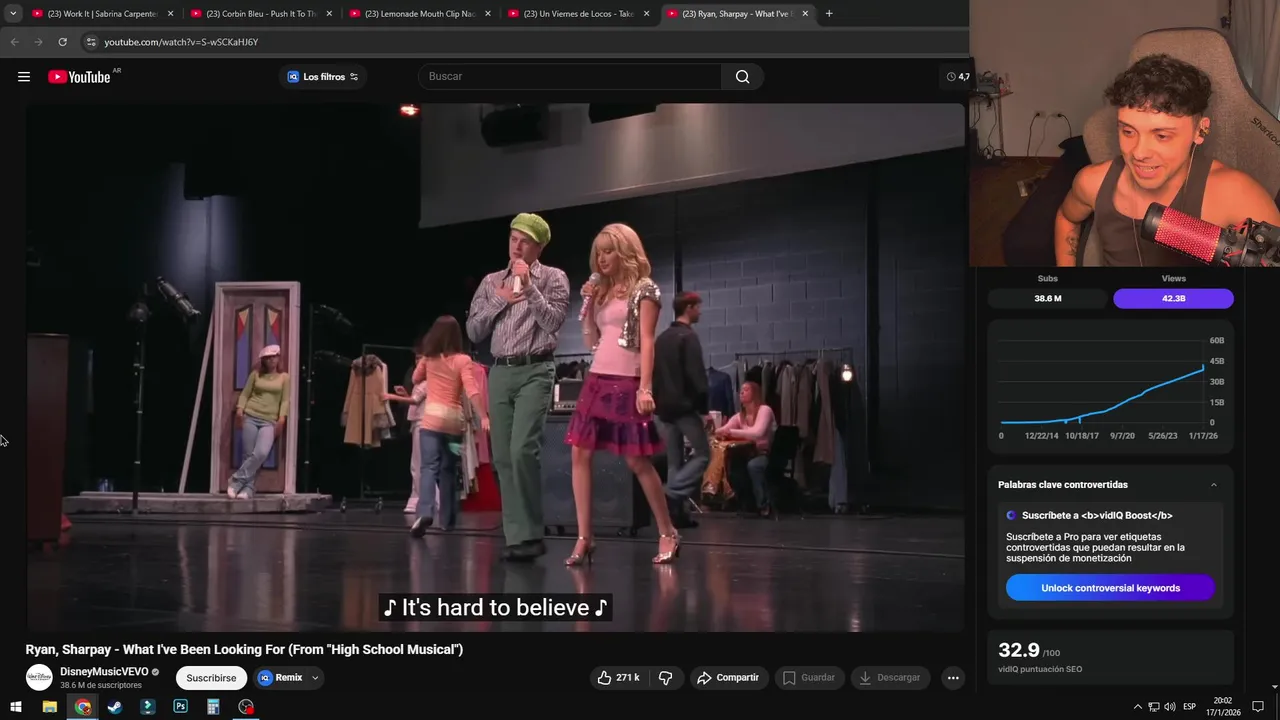Click the search magnifier button
This screenshot has width=1280, height=720.
click(x=742, y=77)
